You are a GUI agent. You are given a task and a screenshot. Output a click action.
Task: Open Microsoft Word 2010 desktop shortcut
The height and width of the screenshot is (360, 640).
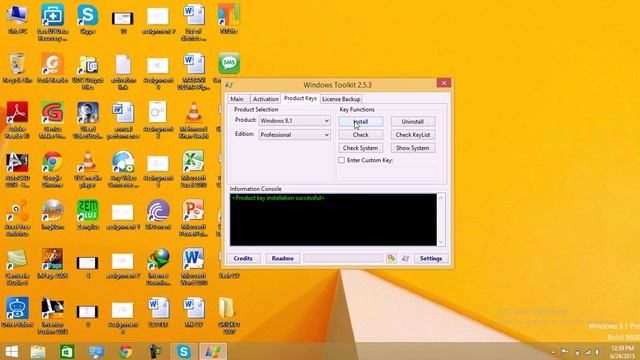point(193,267)
